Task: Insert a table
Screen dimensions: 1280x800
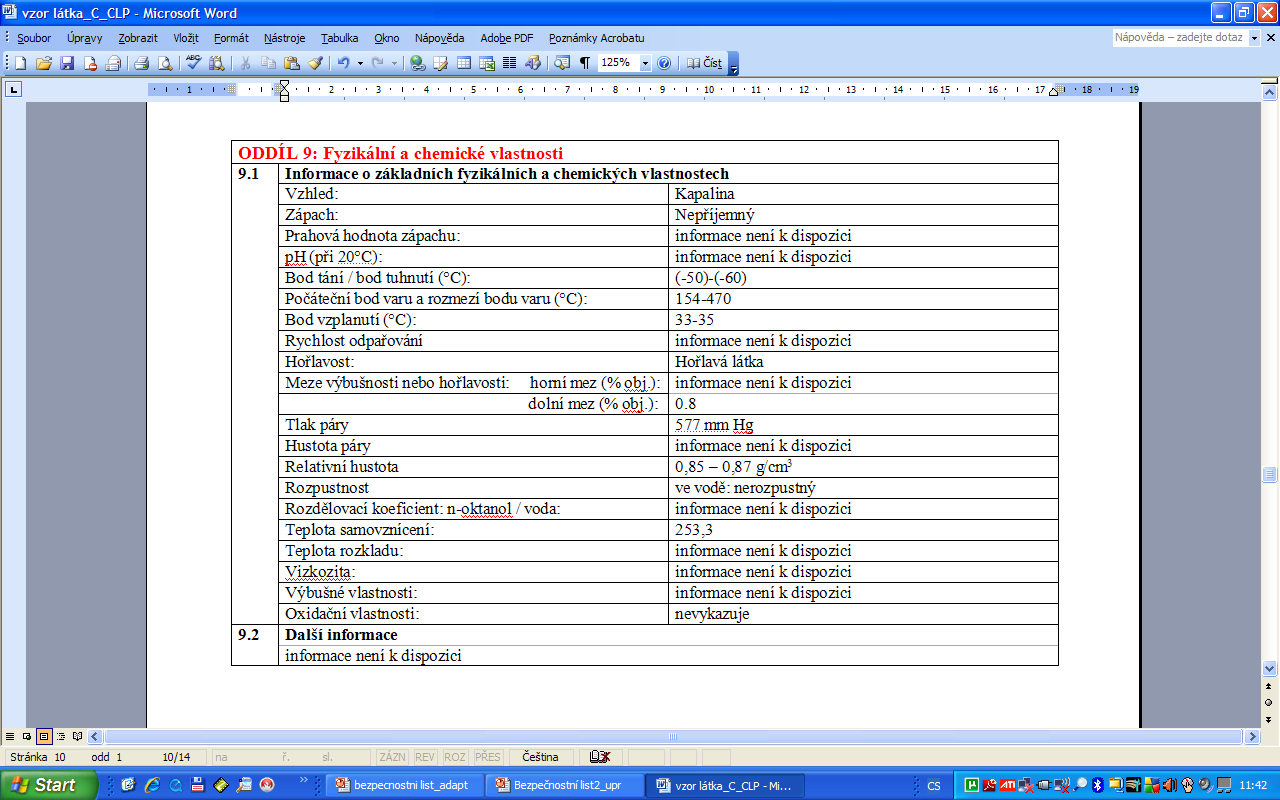Action: (464, 63)
